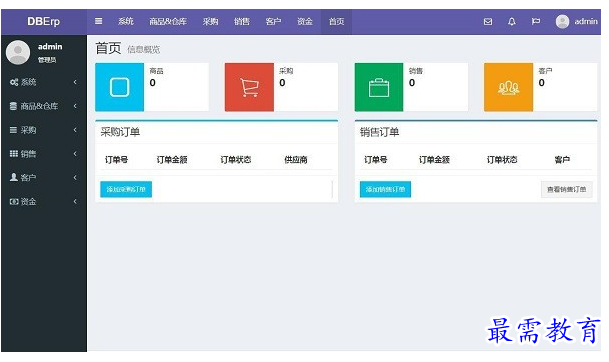The height and width of the screenshot is (362, 609).
Task: Click the 系统 label in sidebar
Action: point(28,82)
